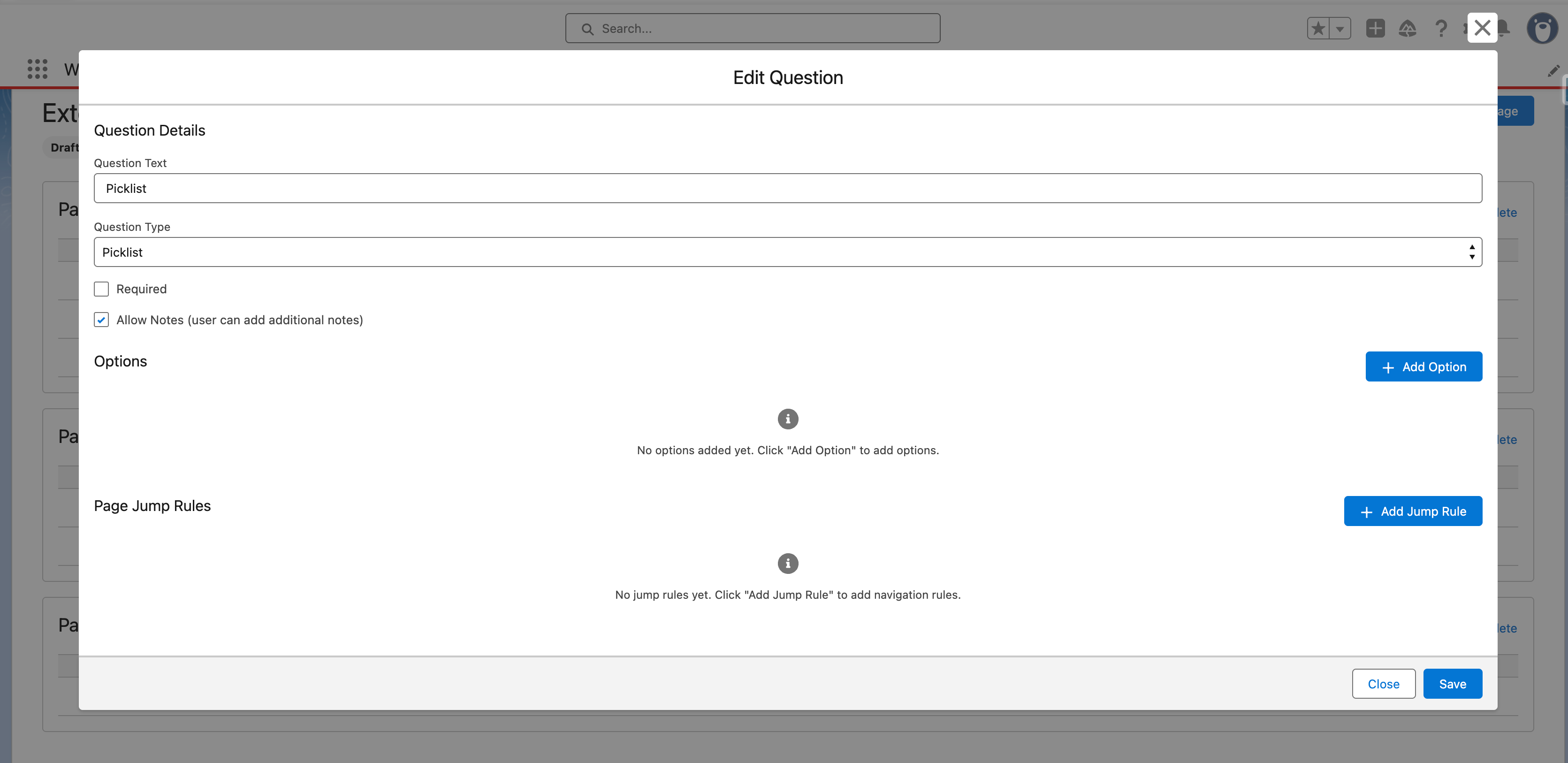Click the Close button in footer
The image size is (1568, 763).
[1384, 684]
